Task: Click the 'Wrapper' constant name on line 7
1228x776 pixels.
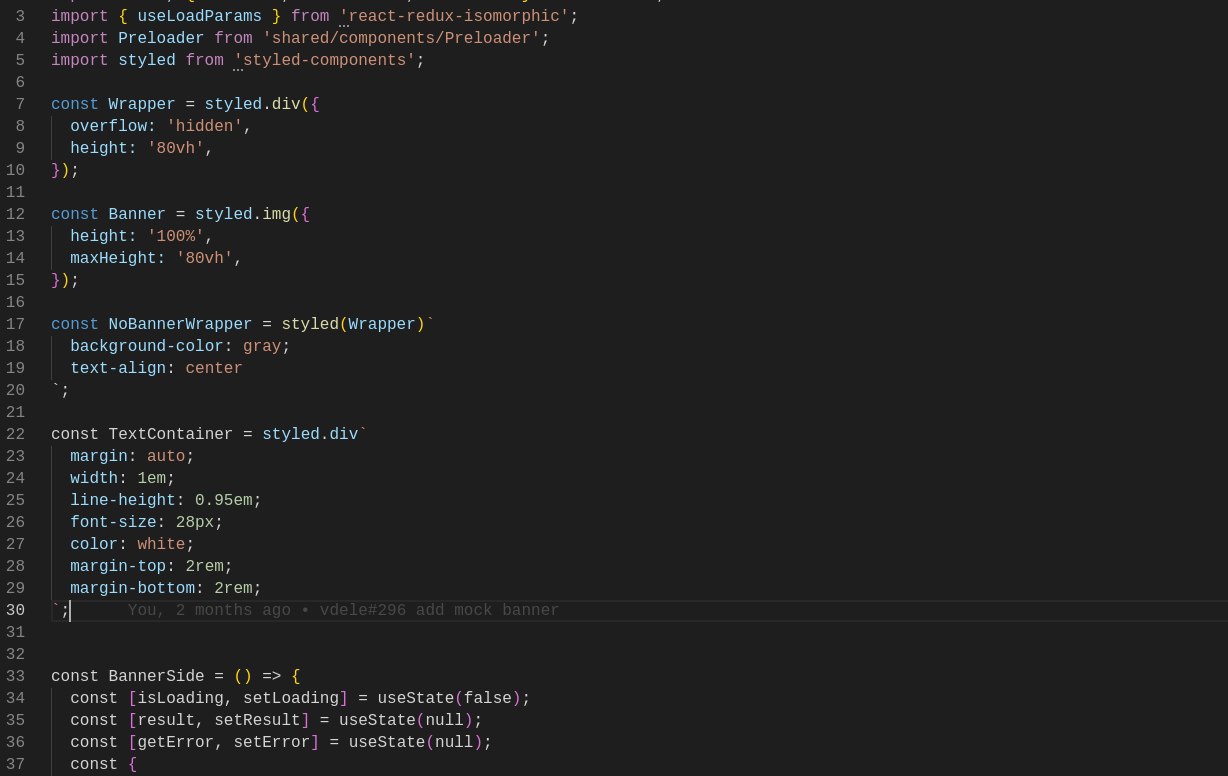Action: 142,104
